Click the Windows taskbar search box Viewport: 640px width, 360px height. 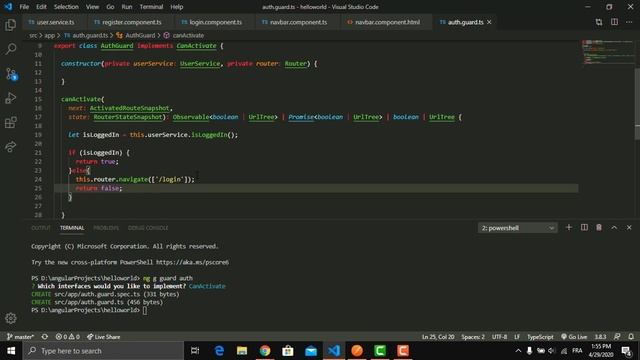coord(103,351)
